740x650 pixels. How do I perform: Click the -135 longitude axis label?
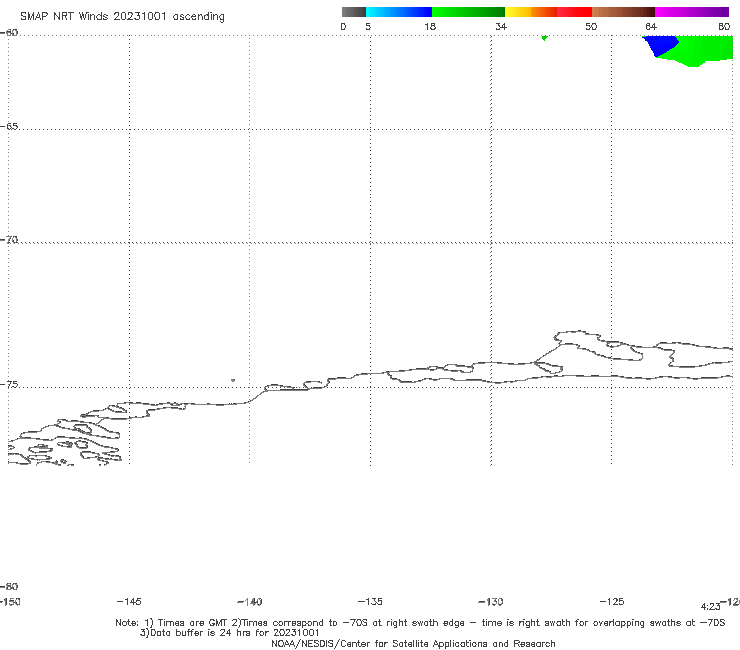coord(370,601)
